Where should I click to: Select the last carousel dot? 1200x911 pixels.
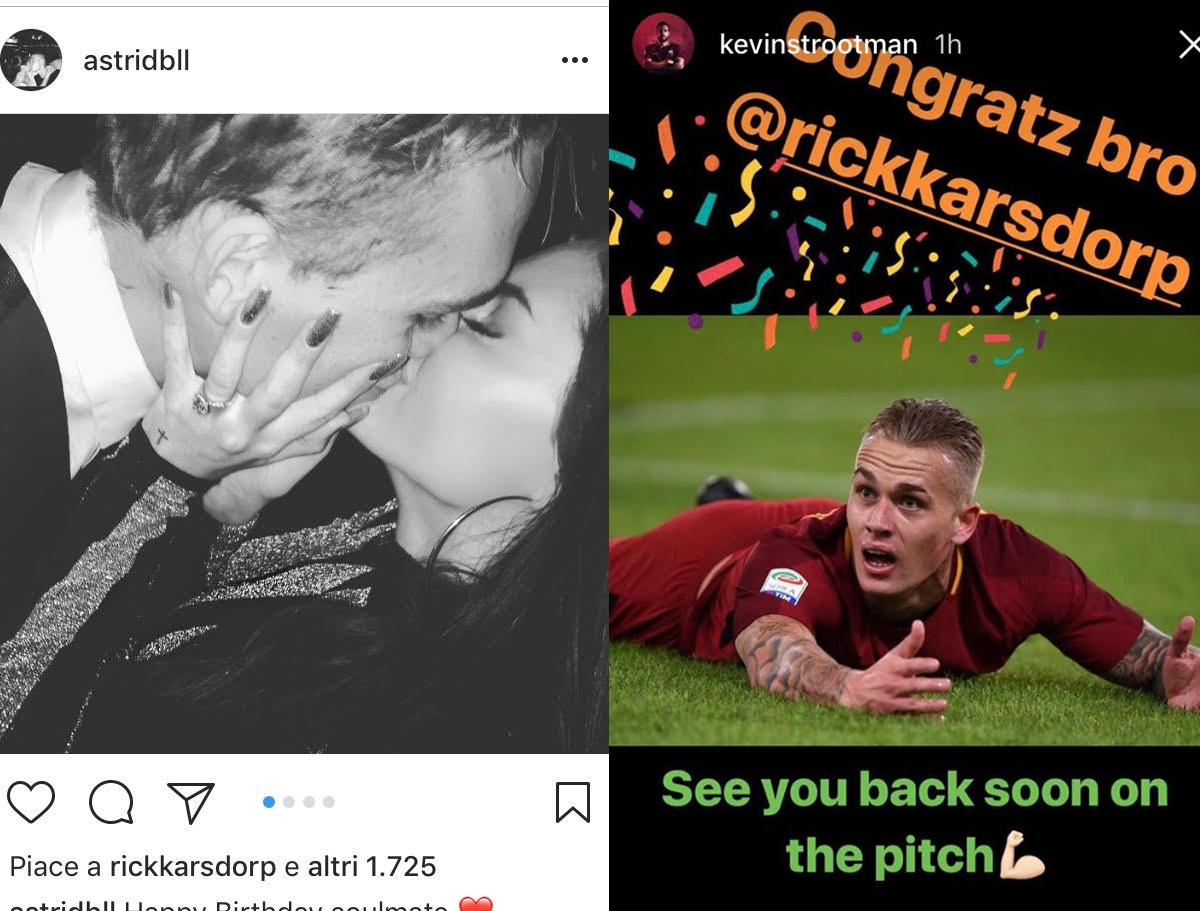[329, 802]
